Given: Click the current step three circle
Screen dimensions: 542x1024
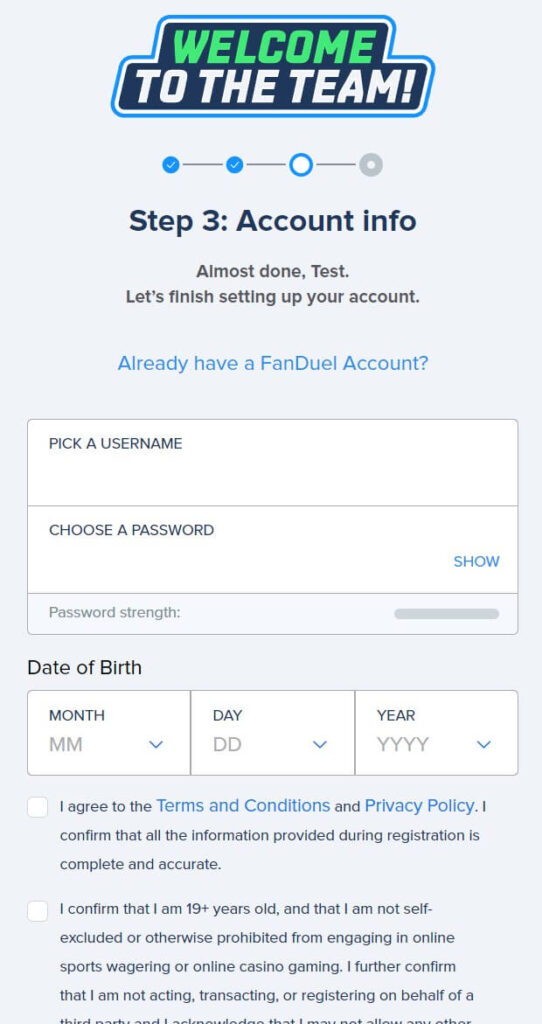Looking at the screenshot, I should 301,165.
